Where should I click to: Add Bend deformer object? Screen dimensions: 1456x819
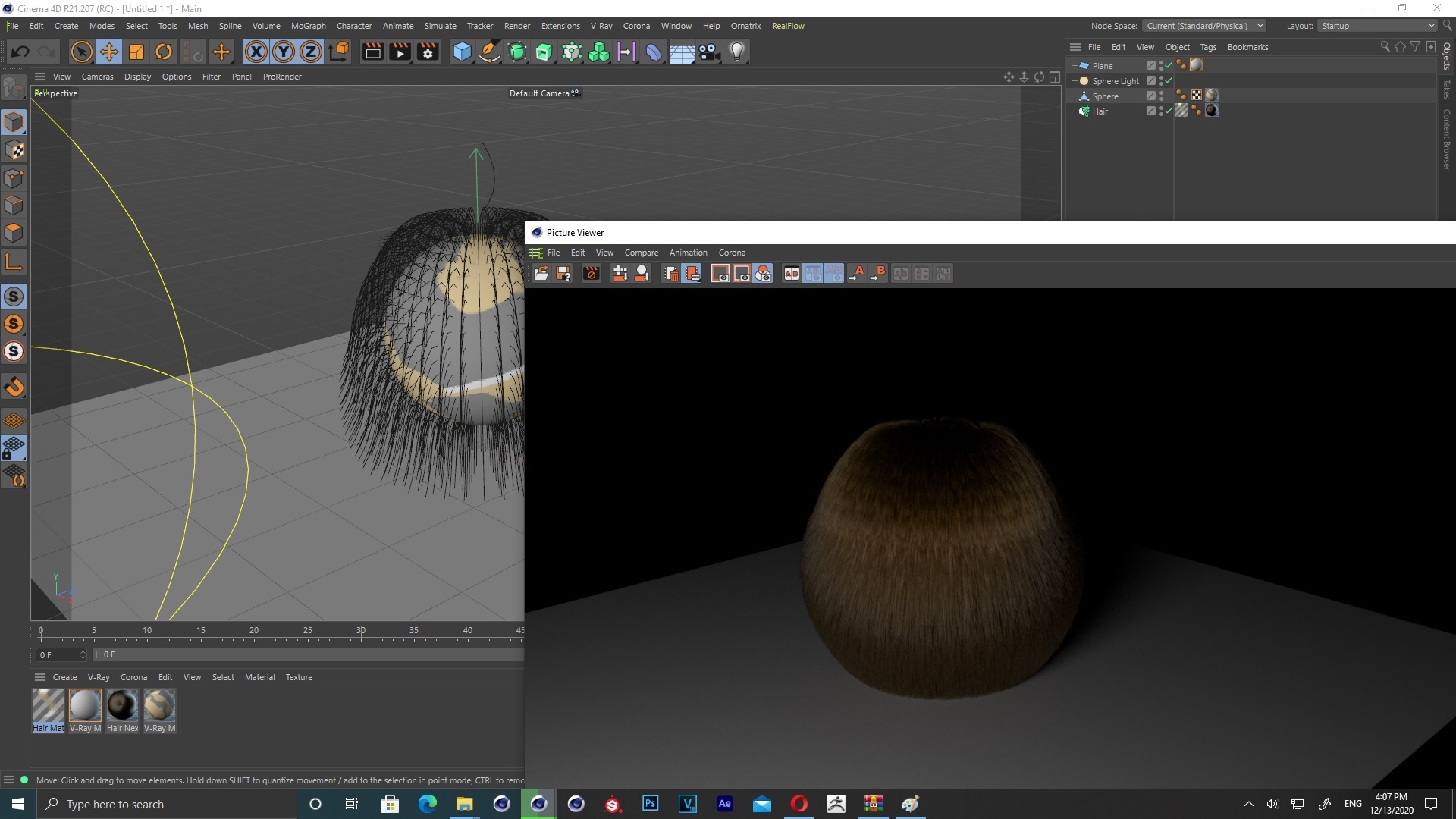pos(654,52)
